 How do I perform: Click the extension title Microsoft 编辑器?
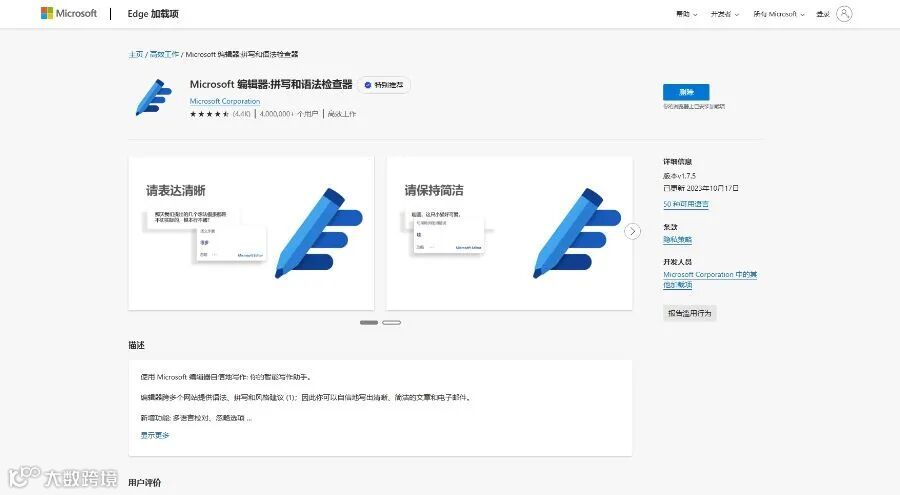pos(270,84)
